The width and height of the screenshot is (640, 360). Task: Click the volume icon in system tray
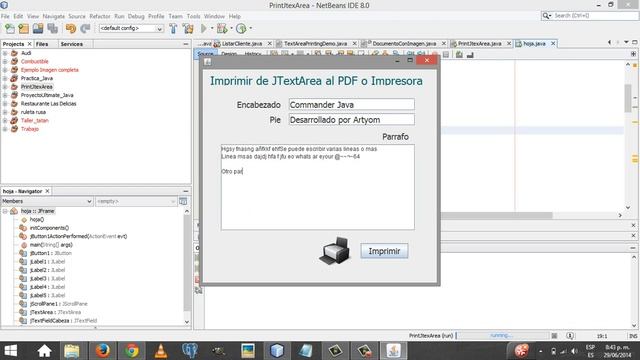click(574, 351)
